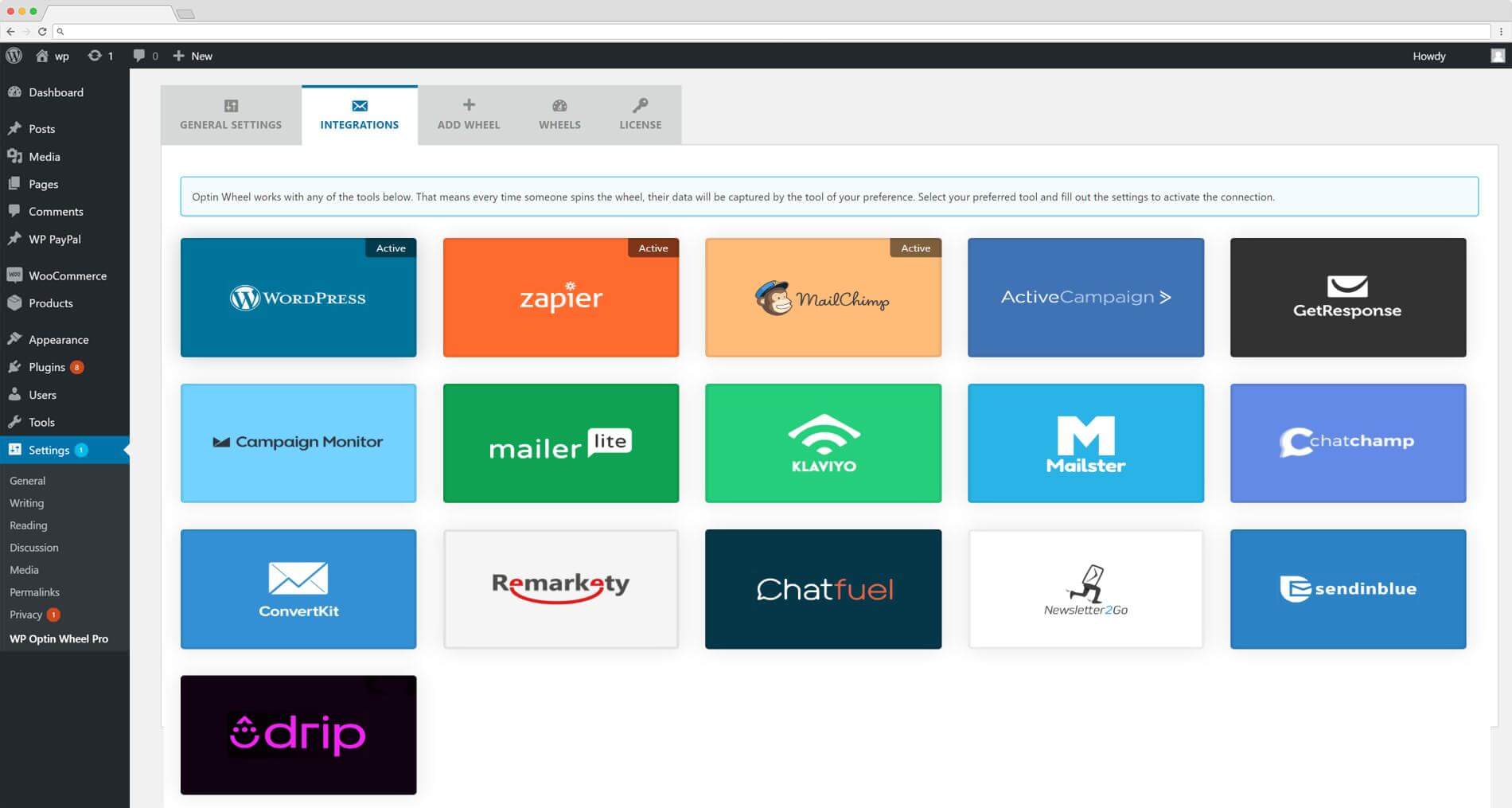This screenshot has width=1512, height=808.
Task: Select the Klaviyo integration tile
Action: [823, 443]
